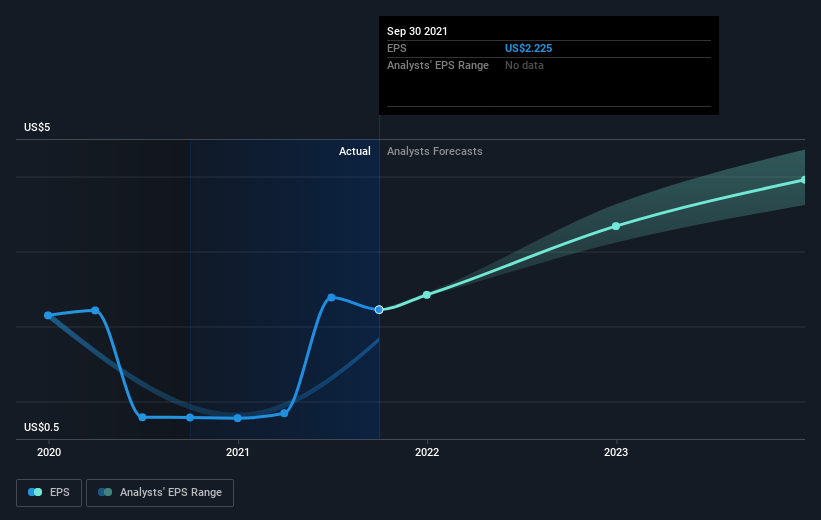Click the EPS legend color dot icon
Viewport: 821px width, 520px height.
coord(36,493)
